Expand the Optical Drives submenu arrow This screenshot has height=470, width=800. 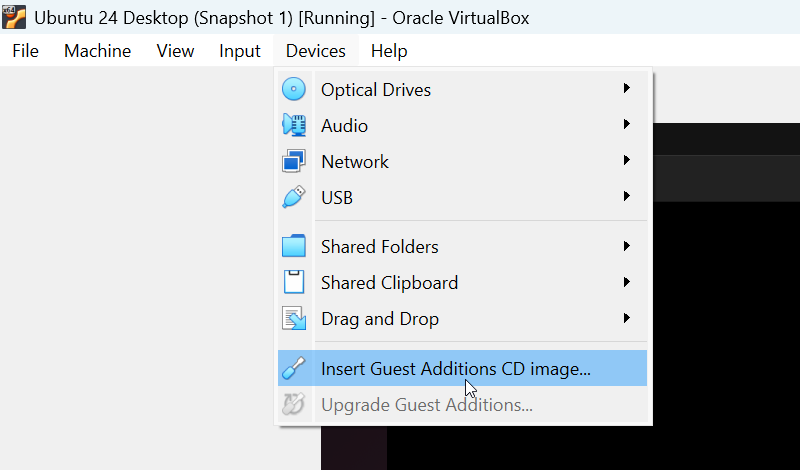(627, 88)
